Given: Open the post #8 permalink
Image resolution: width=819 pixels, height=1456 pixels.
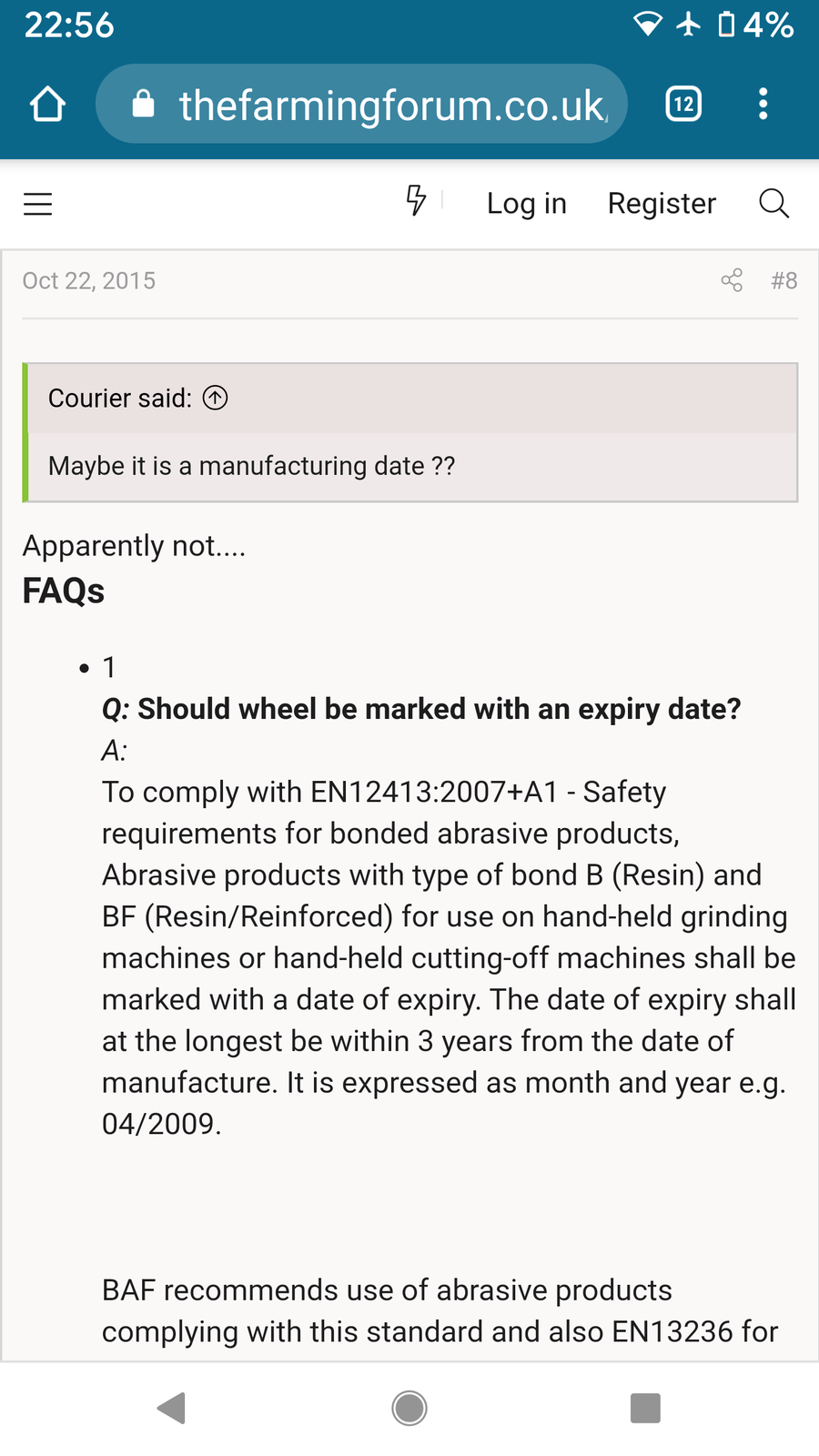Looking at the screenshot, I should pyautogui.click(x=784, y=280).
